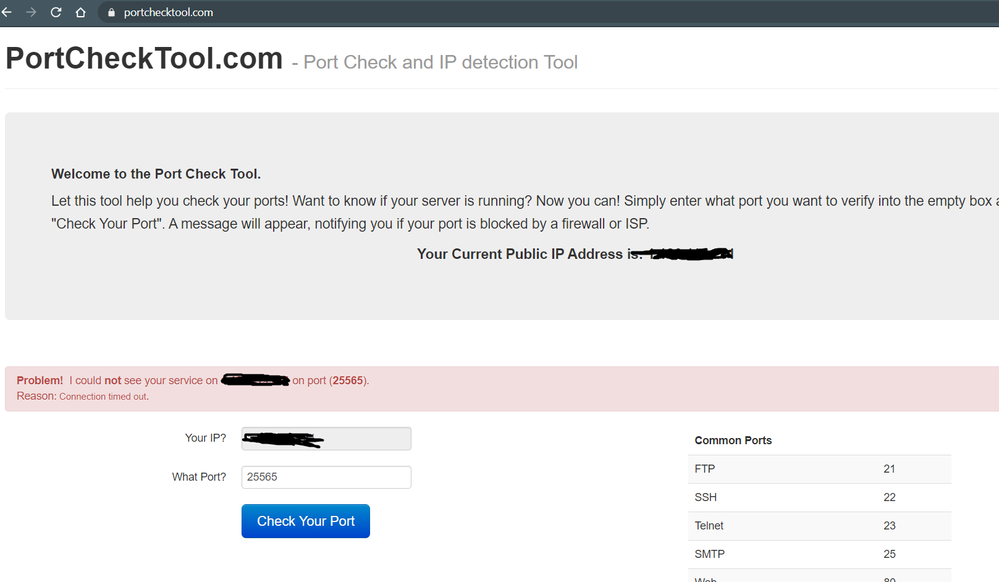Click the browser forward arrow
The image size is (999, 582).
[x=31, y=12]
